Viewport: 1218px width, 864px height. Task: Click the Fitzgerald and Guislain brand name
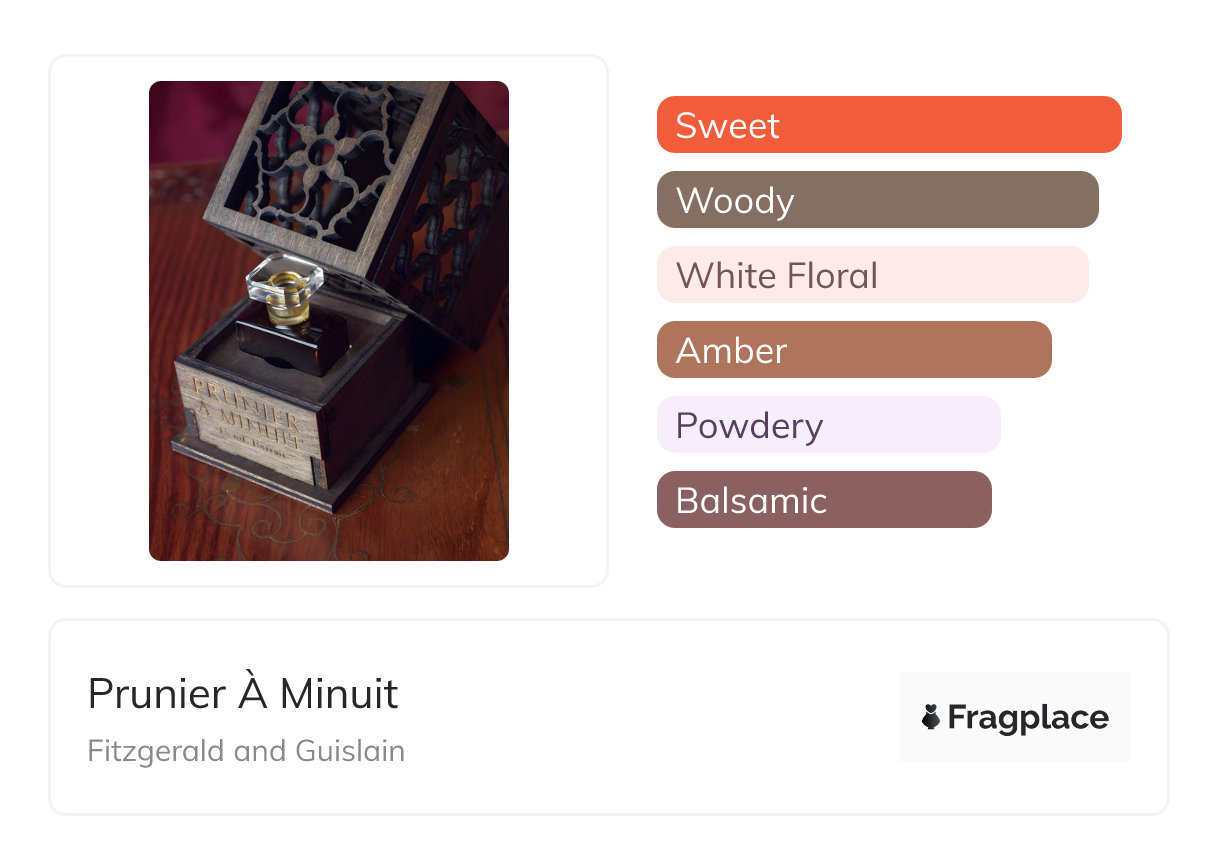[x=246, y=751]
